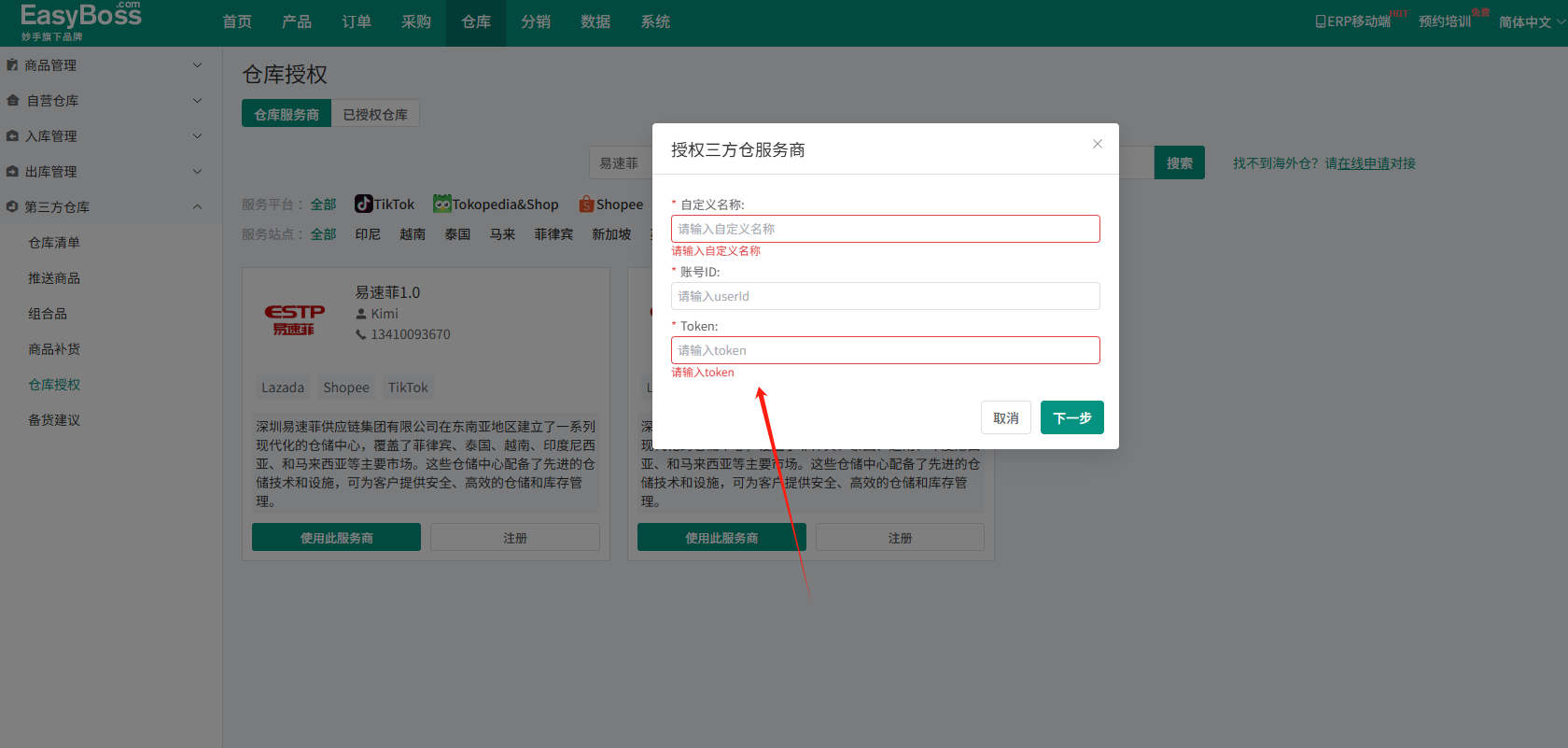This screenshot has width=1568, height=748.
Task: Click the 下一步 button in dialog
Action: (x=1072, y=417)
